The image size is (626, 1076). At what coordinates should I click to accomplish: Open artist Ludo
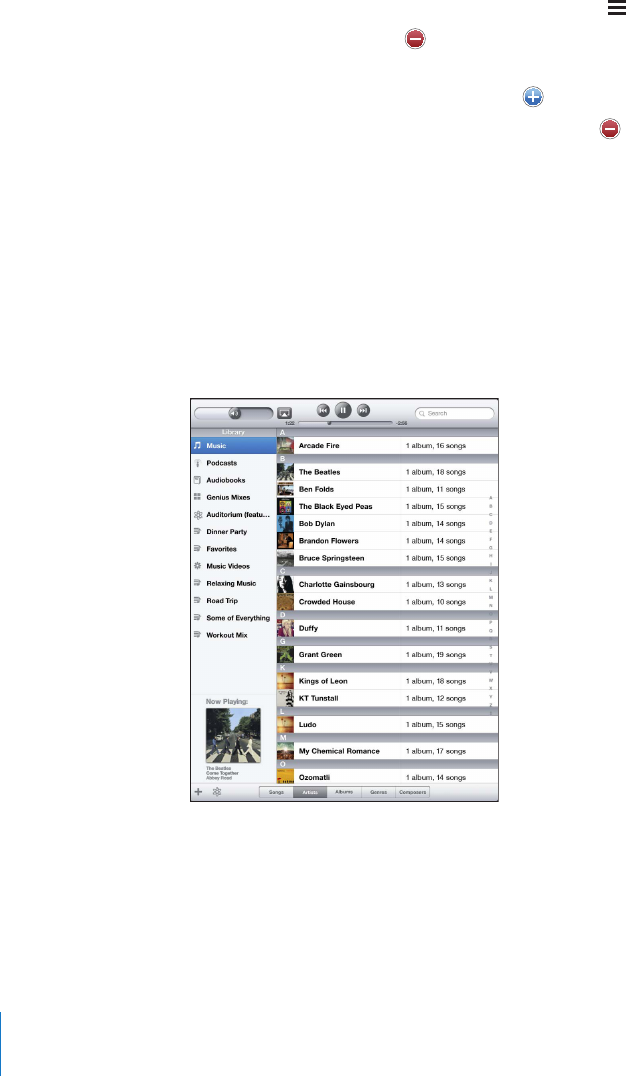[x=387, y=725]
